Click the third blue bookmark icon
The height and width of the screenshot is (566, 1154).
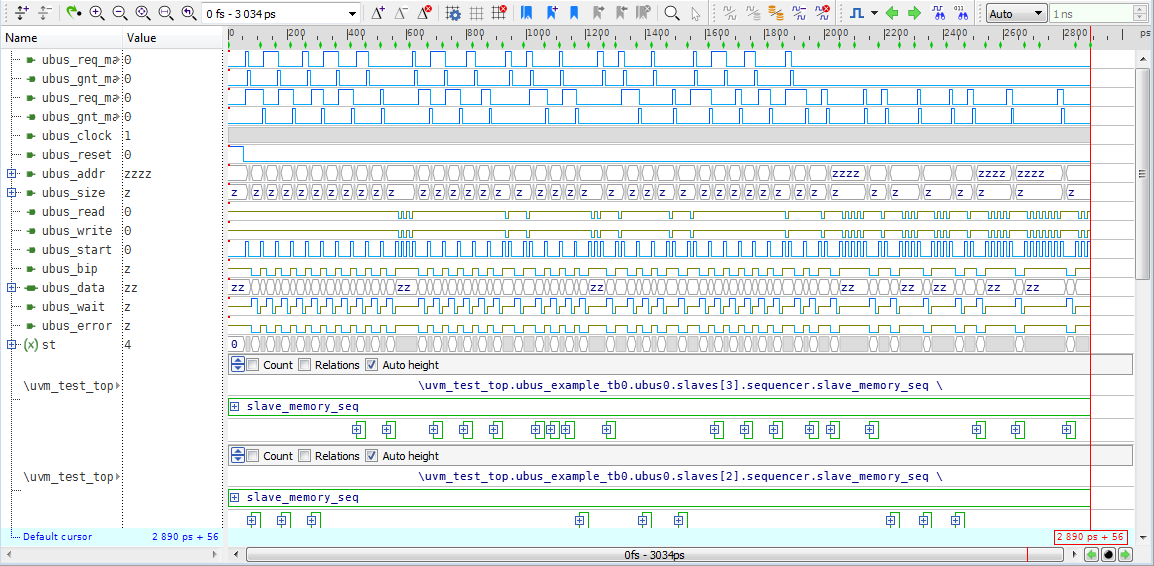tap(575, 13)
